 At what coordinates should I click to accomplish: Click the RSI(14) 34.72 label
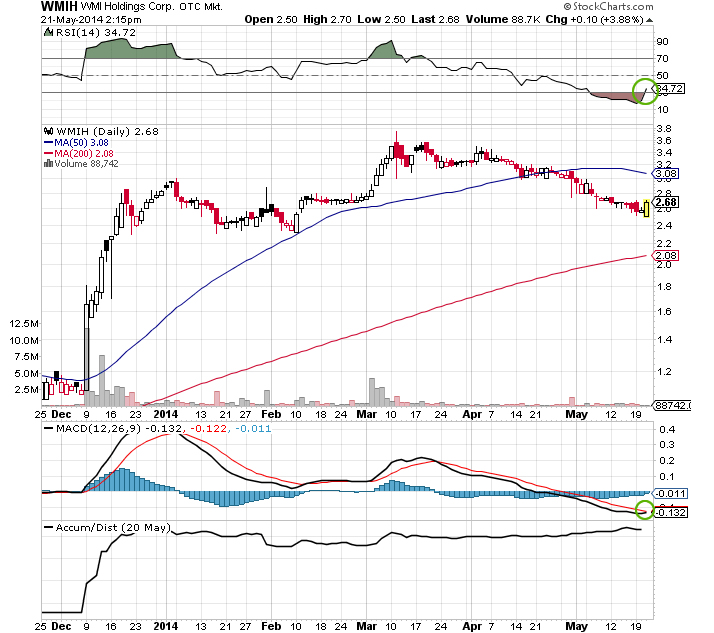pyautogui.click(x=96, y=33)
